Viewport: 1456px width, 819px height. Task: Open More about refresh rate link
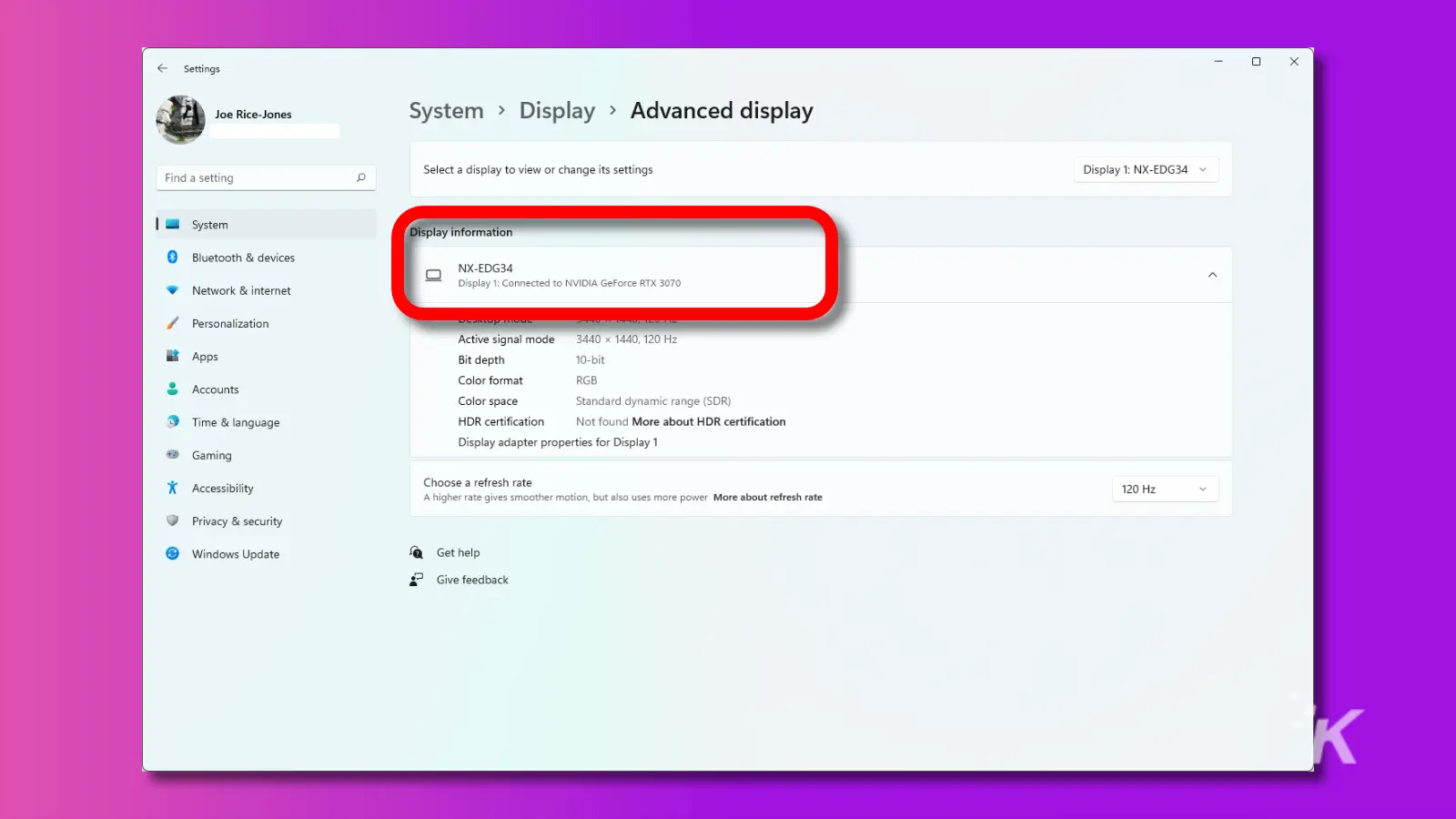click(768, 497)
